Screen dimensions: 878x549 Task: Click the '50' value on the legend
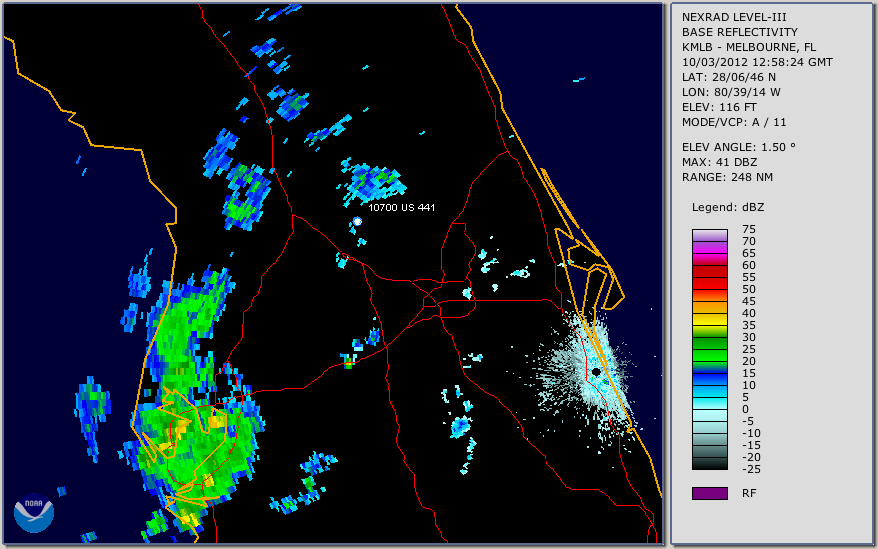(749, 289)
